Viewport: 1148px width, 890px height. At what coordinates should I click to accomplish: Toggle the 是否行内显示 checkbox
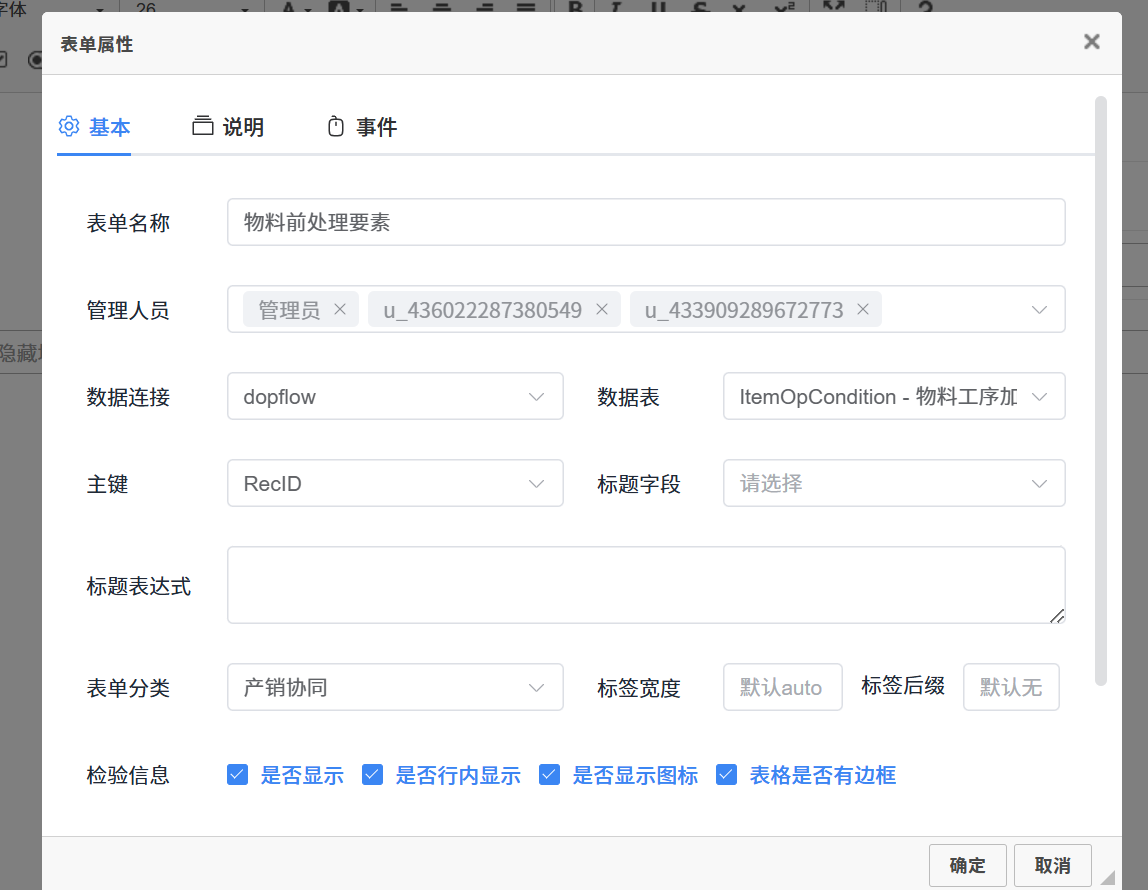(x=372, y=775)
